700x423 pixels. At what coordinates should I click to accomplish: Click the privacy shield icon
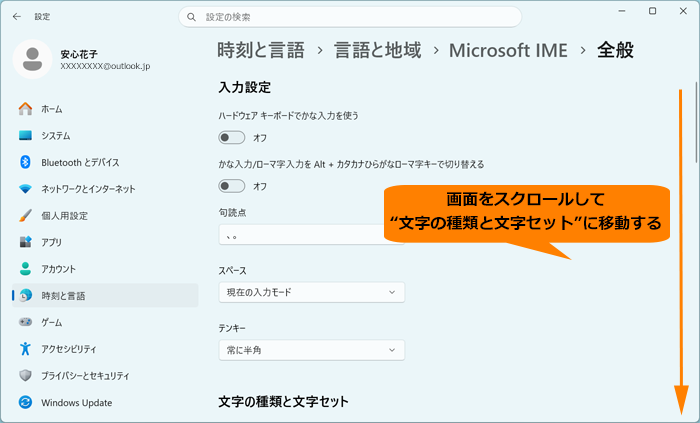pos(25,375)
